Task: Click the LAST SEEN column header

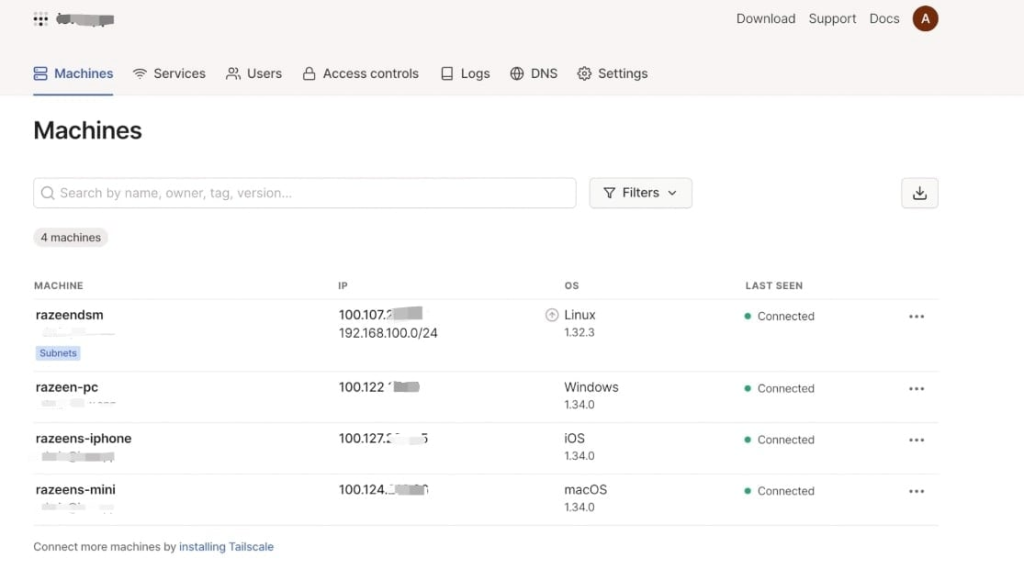Action: pos(774,285)
